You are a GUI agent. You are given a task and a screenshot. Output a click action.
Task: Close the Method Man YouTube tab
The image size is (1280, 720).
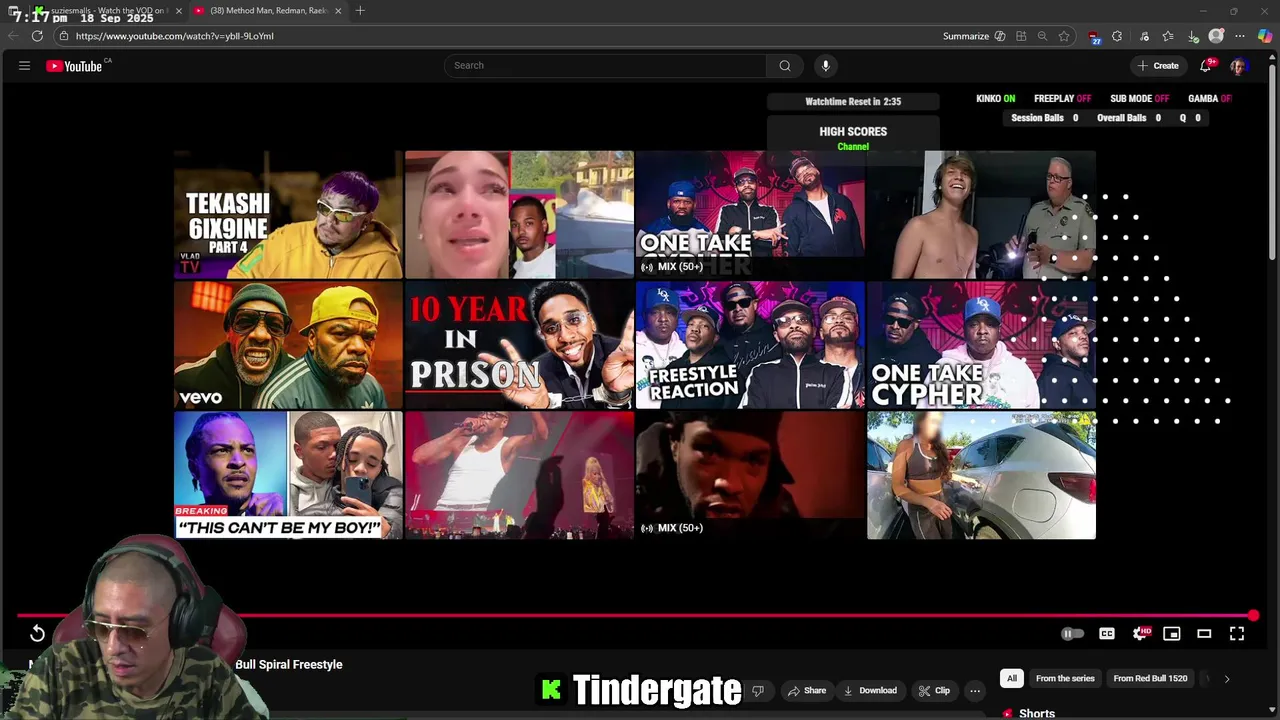pos(338,11)
